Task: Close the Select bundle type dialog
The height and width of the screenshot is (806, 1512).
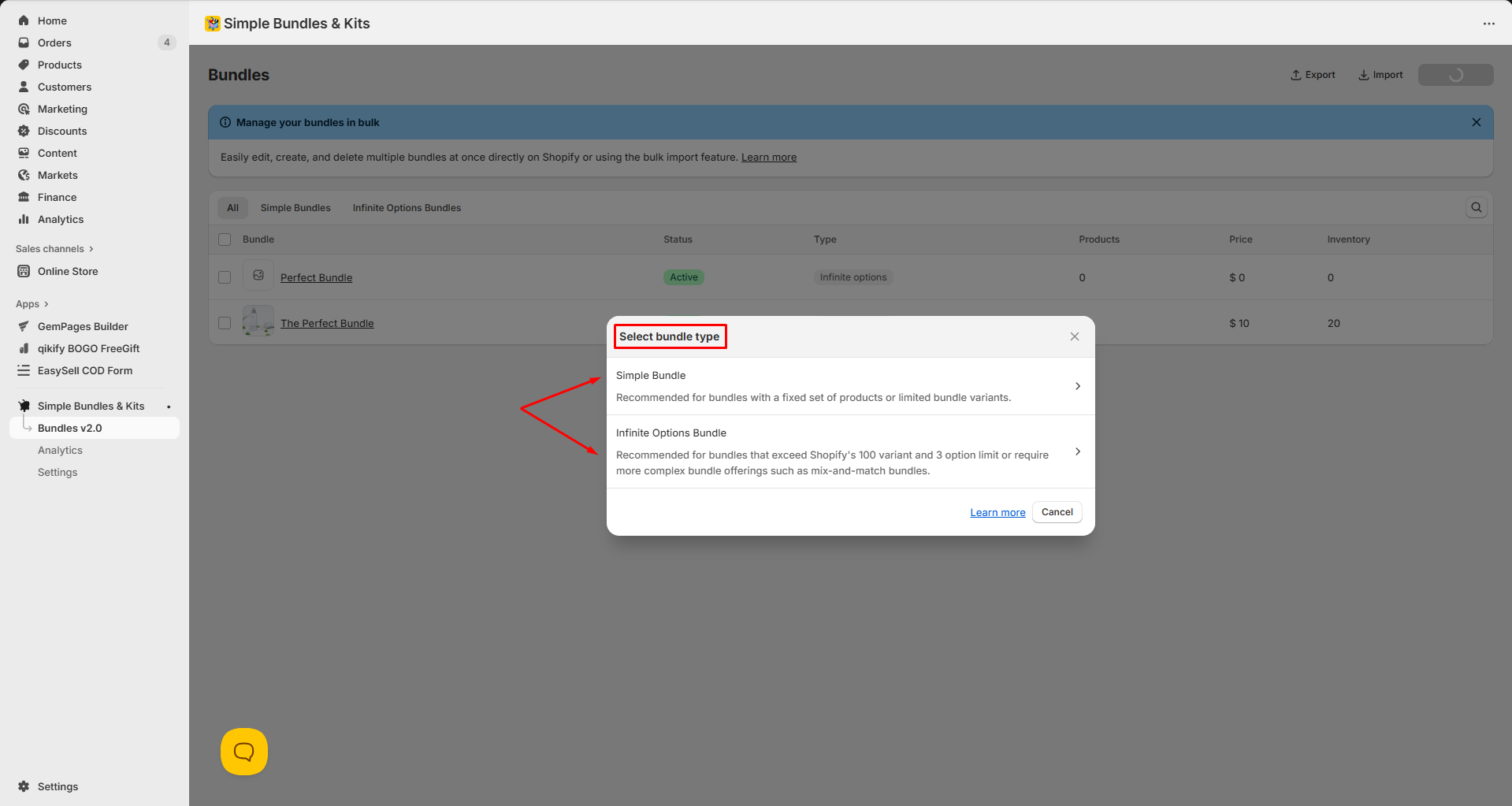Action: point(1074,336)
